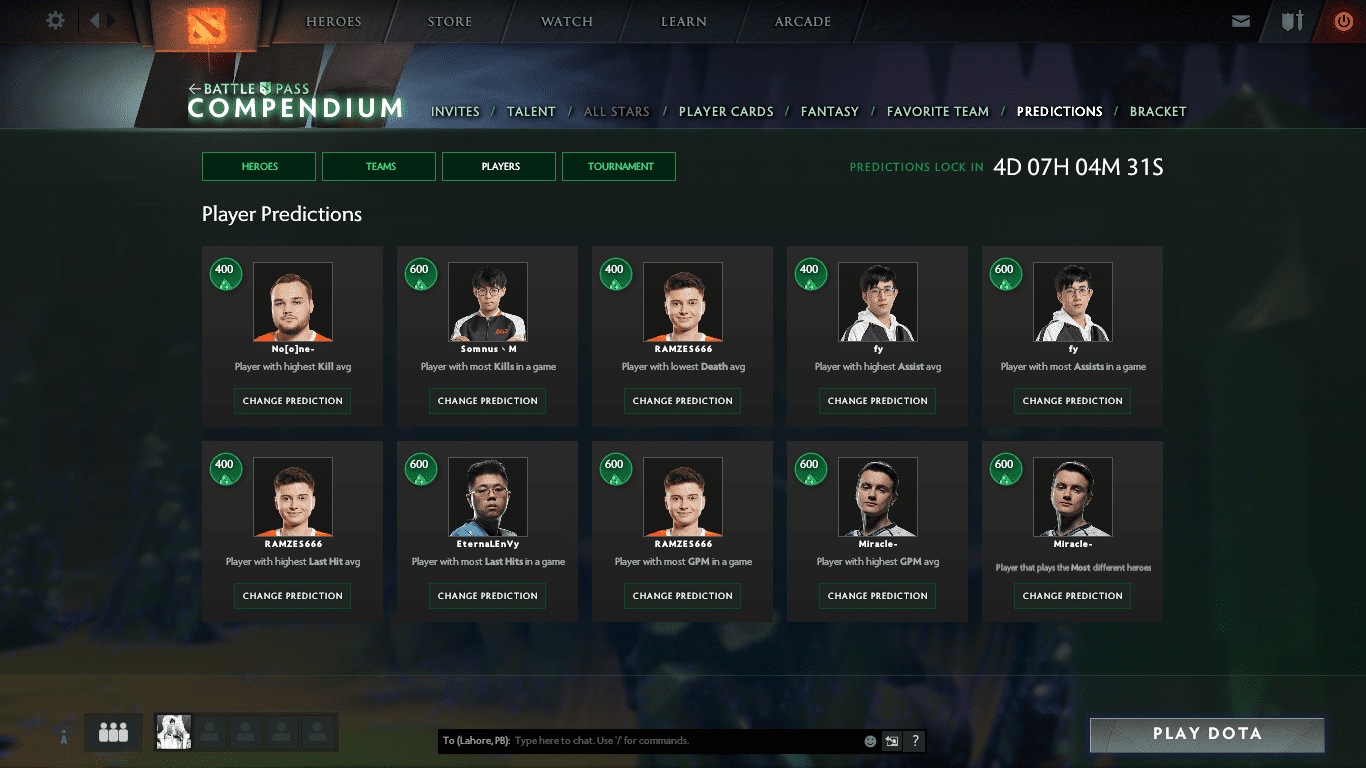Click the chat help question mark icon
This screenshot has width=1366, height=768.
[914, 741]
